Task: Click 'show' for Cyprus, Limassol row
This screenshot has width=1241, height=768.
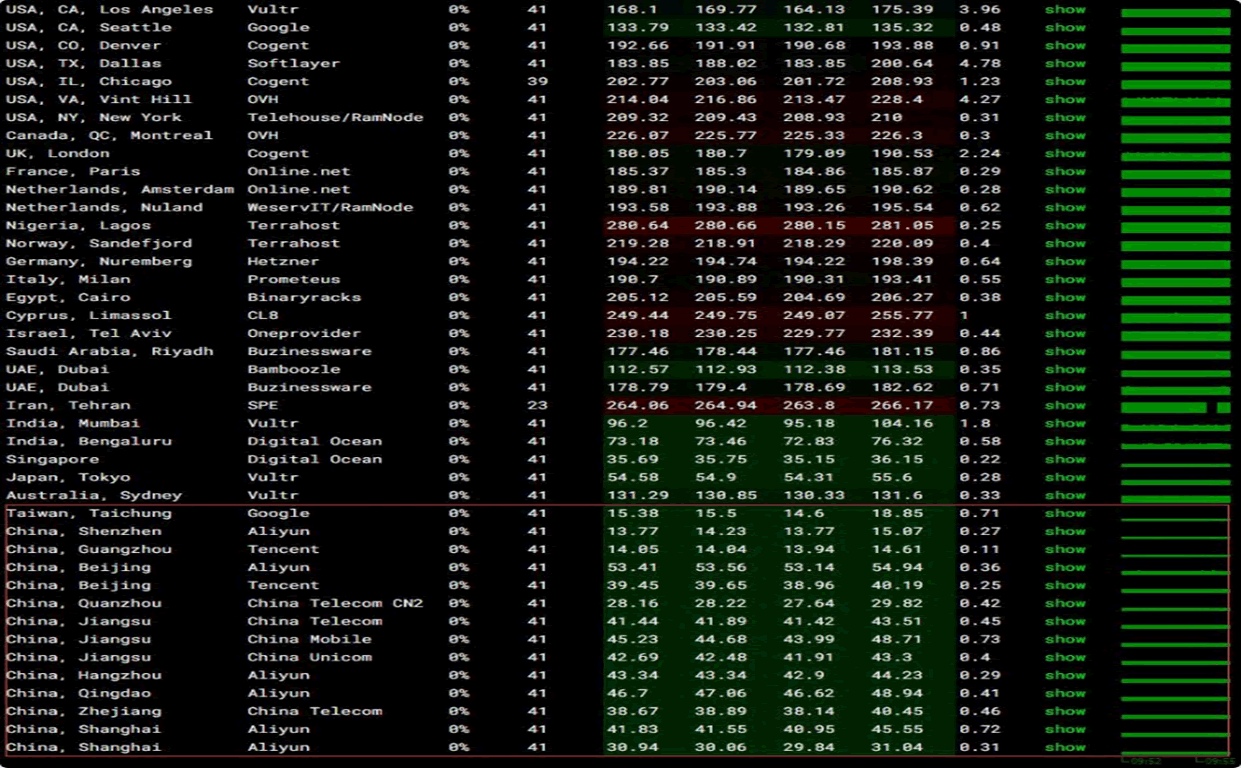Action: click(x=1065, y=316)
